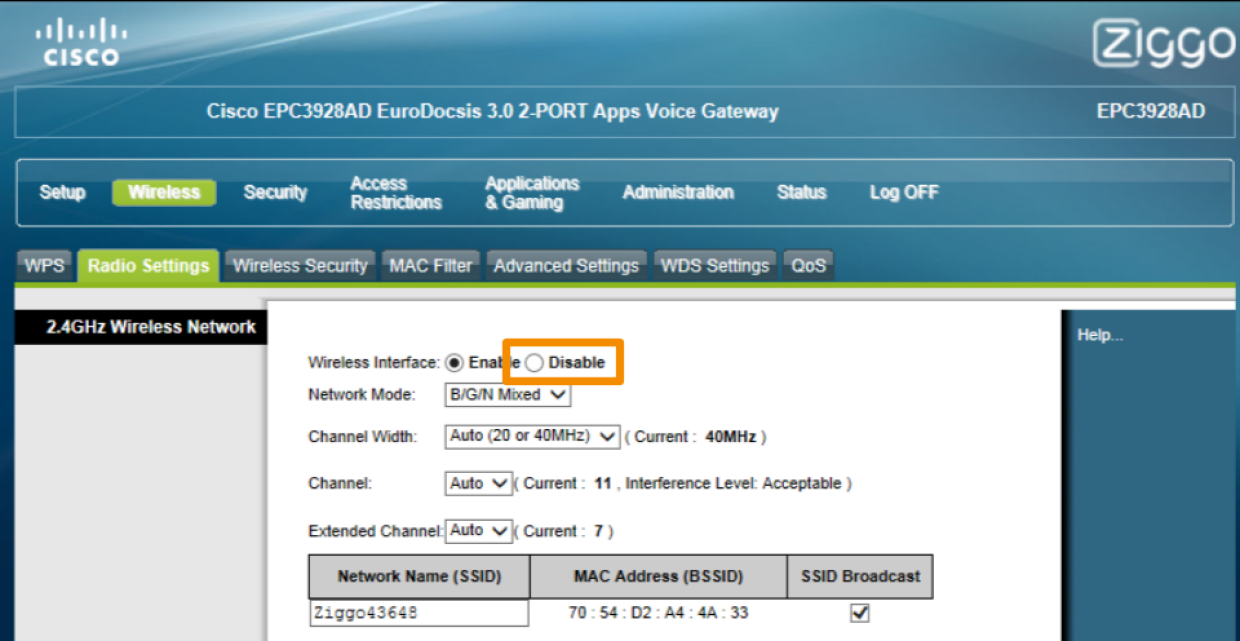This screenshot has height=641, width=1240.
Task: Uncheck the SSID Broadcast checkbox
Action: pos(859,612)
